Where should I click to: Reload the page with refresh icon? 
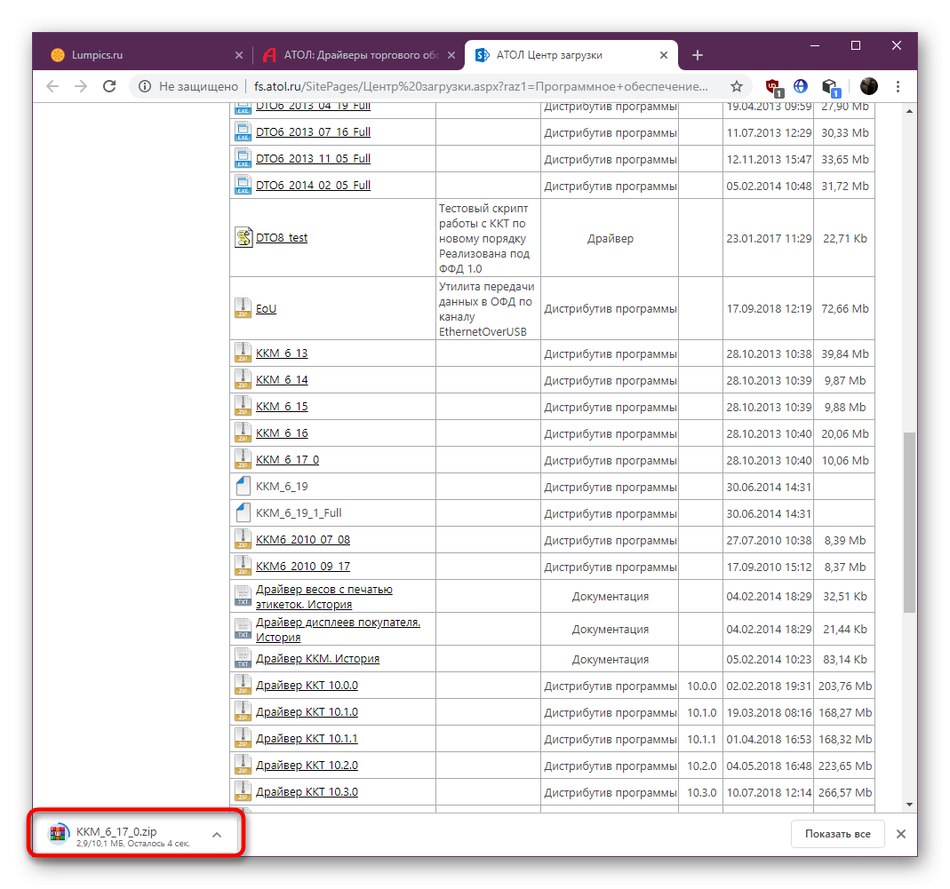pos(109,86)
